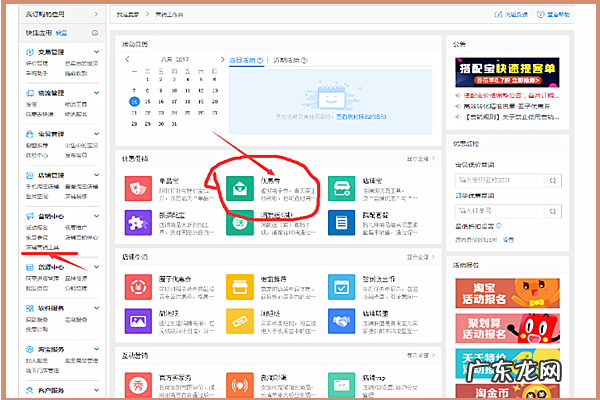Click the 交易管理 sidebar section icon

click(x=29, y=52)
